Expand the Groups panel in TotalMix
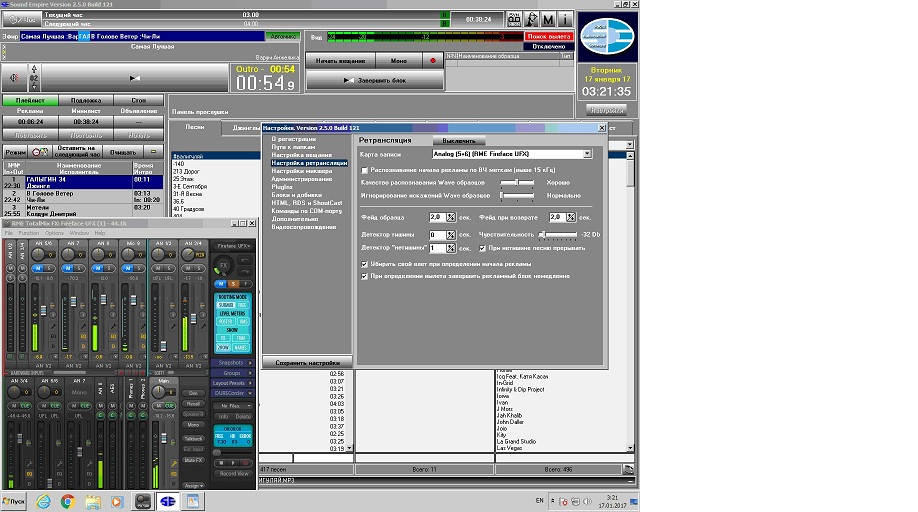Screen dimensions: 918x512 point(232,373)
